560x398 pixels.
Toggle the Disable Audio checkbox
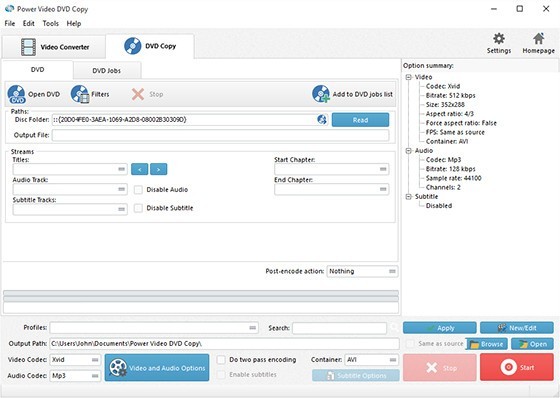pos(138,190)
